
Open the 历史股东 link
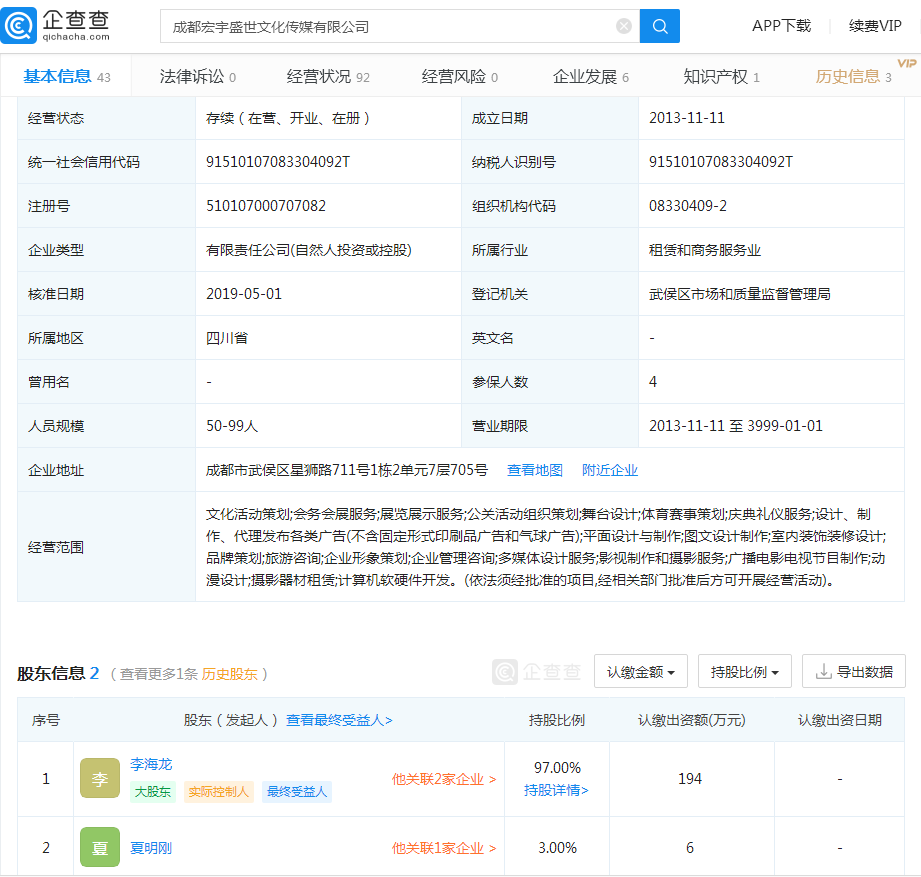point(230,674)
